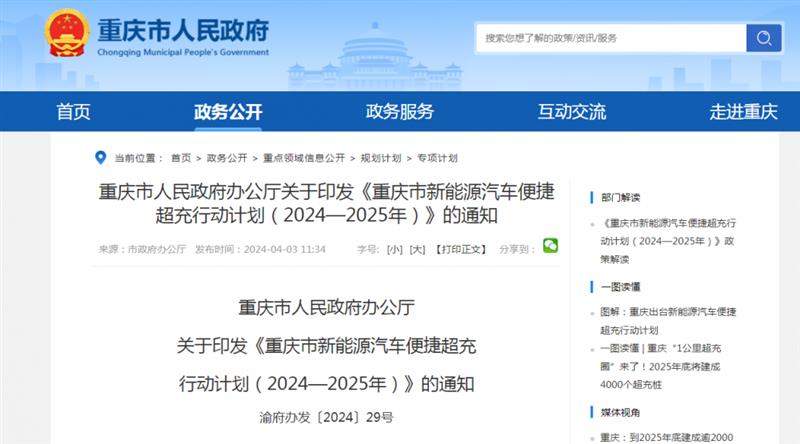Click the 部门解读 section heading

pos(620,198)
